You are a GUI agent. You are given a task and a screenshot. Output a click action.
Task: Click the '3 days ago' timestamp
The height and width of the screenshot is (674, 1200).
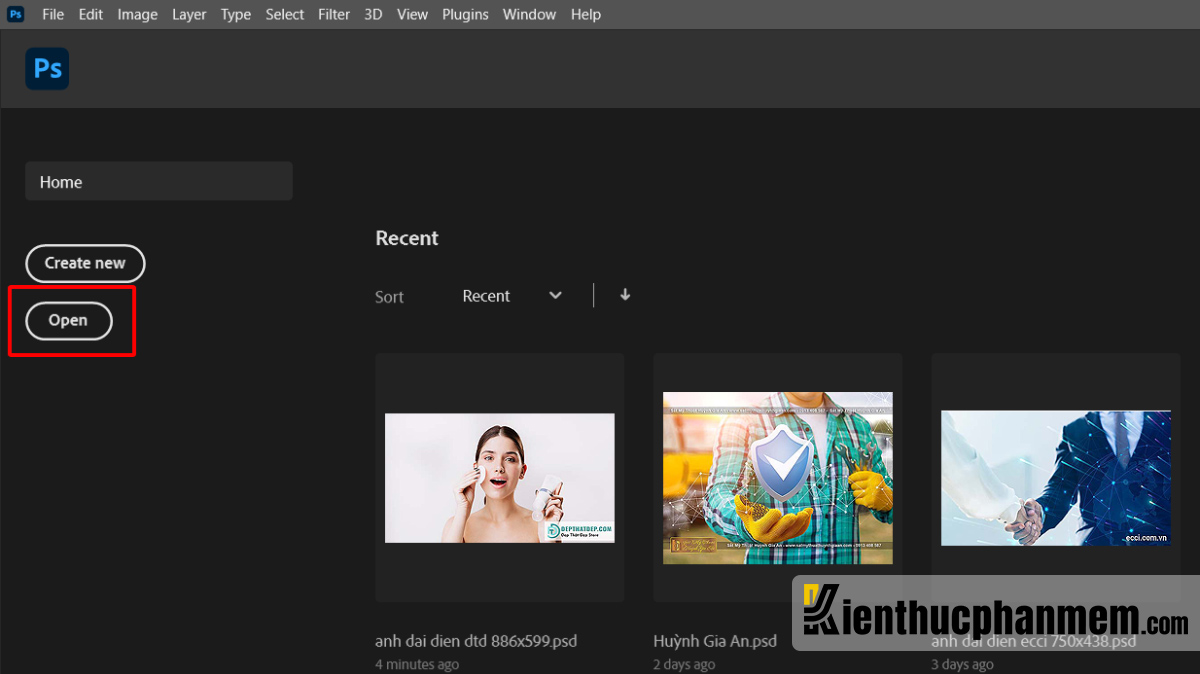pyautogui.click(x=963, y=665)
